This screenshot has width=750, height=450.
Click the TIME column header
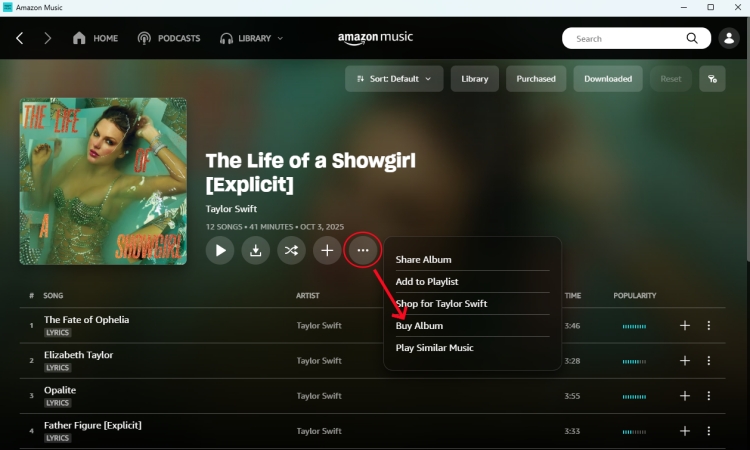pos(573,296)
